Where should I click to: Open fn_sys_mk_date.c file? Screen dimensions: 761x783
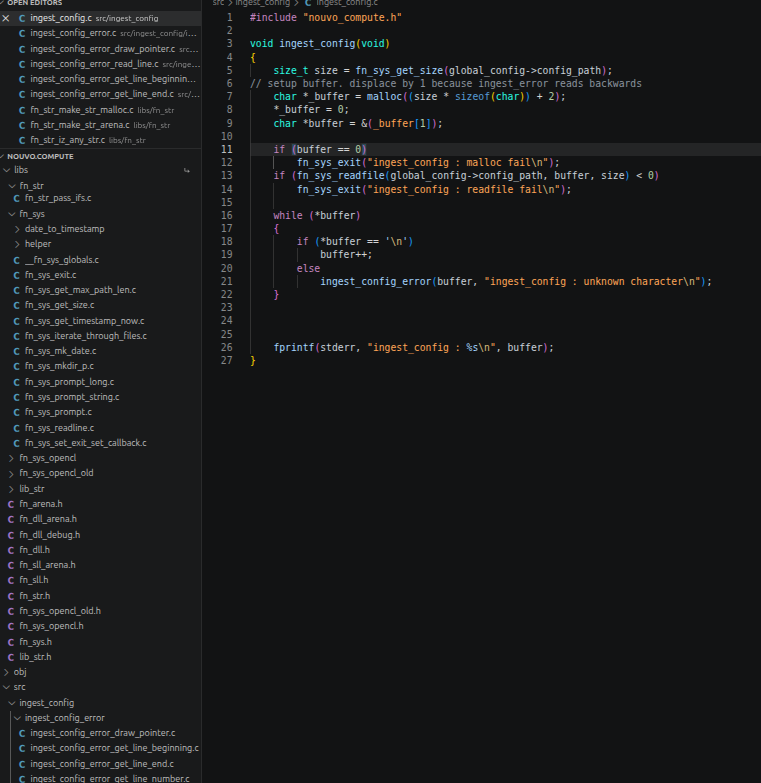[x=60, y=351]
